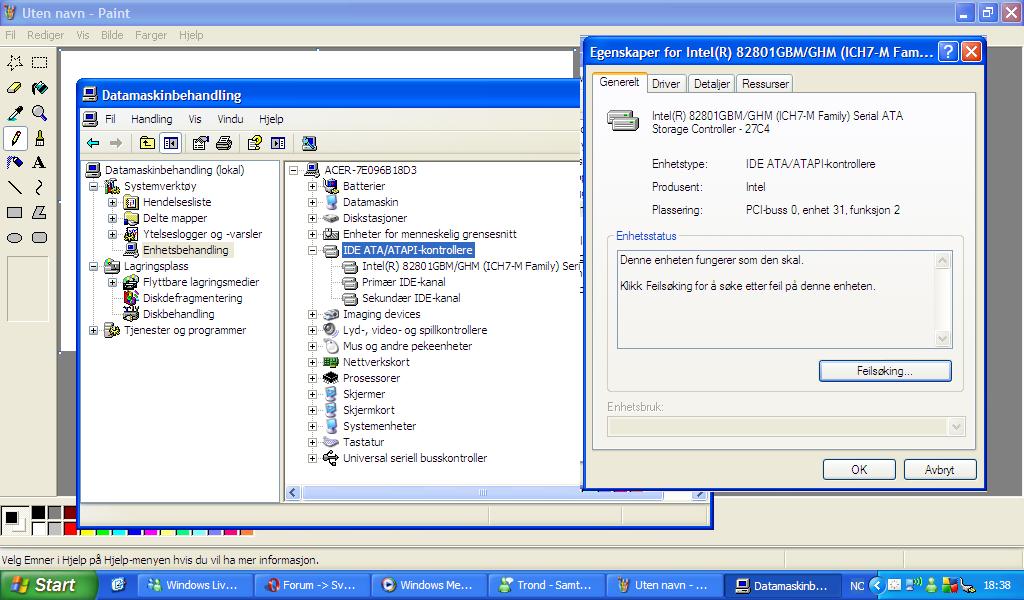Viewport: 1024px width, 600px height.
Task: Open the Handling menu in Datamaskinbehandling
Action: [x=152, y=119]
